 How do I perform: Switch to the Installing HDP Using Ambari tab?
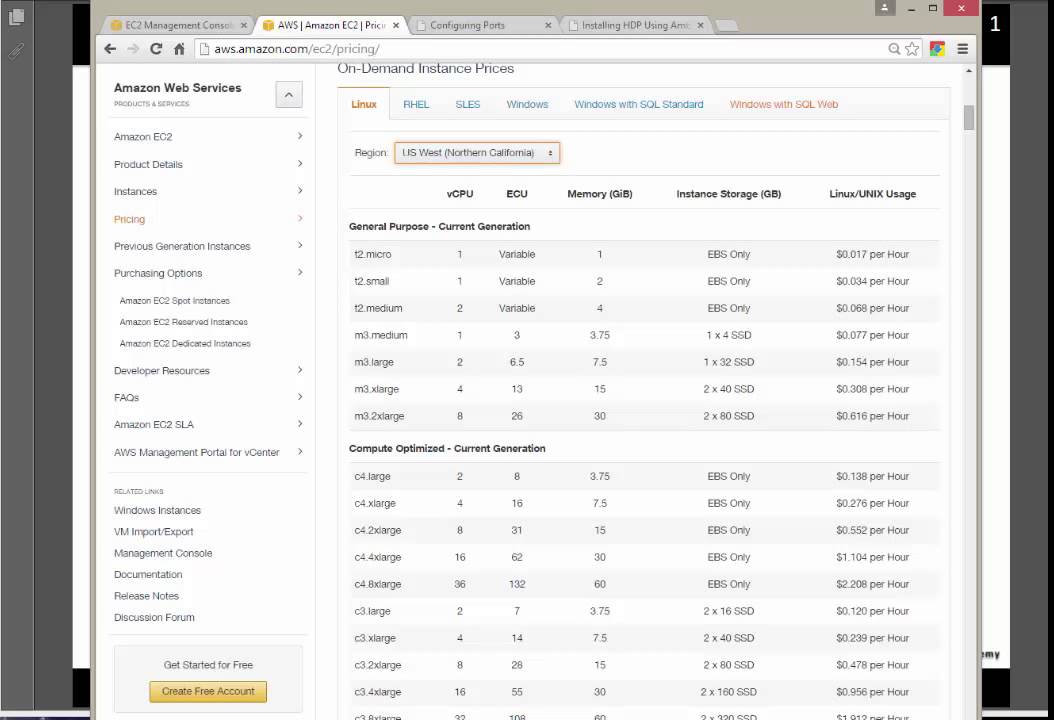[635, 25]
